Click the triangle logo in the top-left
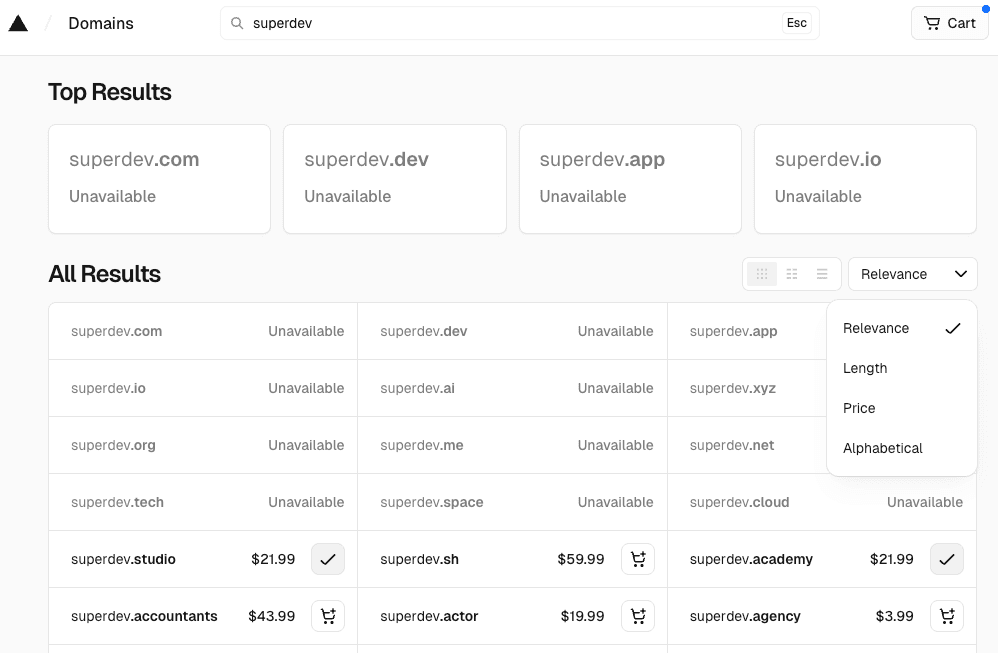998x653 pixels. click(18, 22)
